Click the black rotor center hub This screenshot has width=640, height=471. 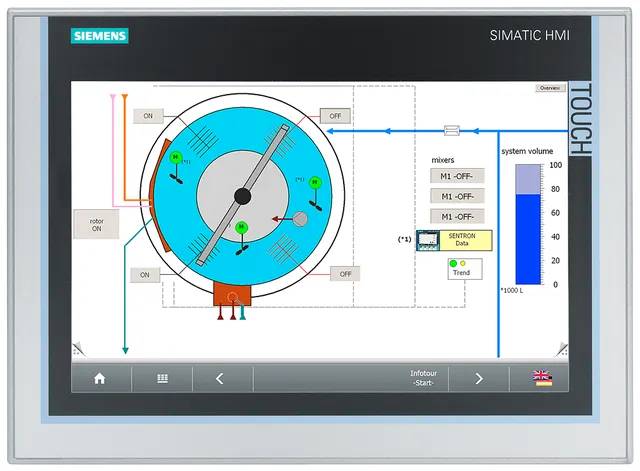click(242, 196)
